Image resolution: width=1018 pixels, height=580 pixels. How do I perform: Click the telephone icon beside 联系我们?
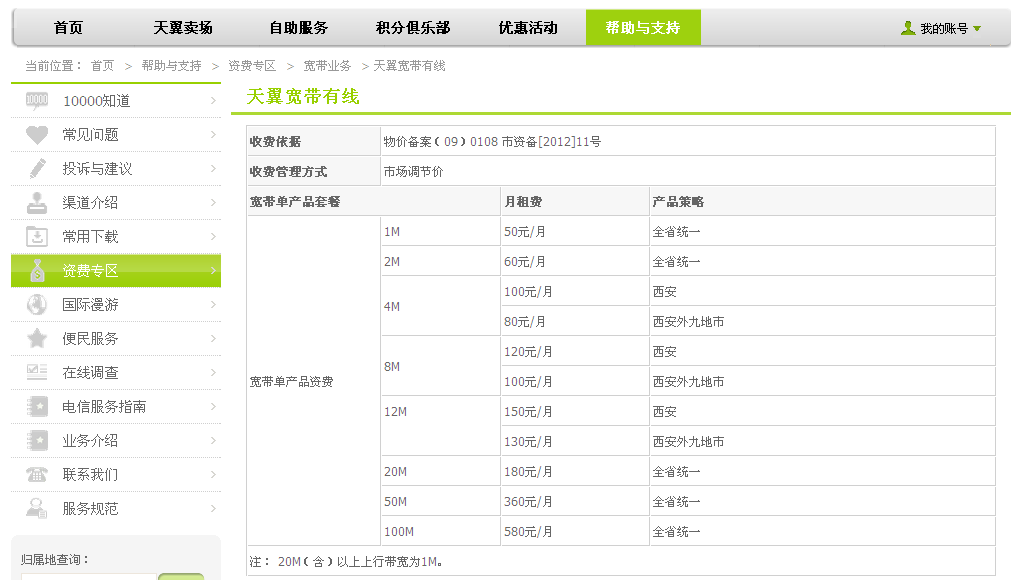point(37,475)
